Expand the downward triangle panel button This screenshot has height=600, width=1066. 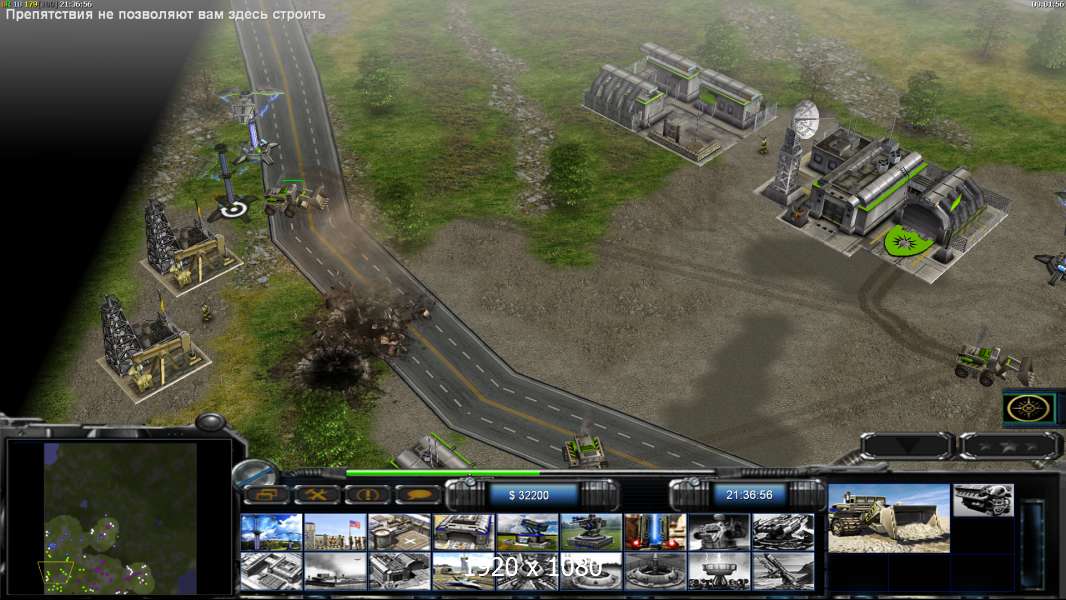(x=908, y=445)
